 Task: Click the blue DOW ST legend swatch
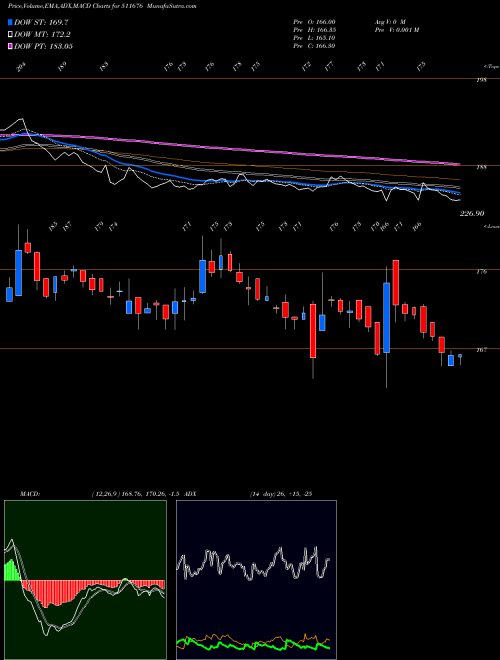pos(10,22)
